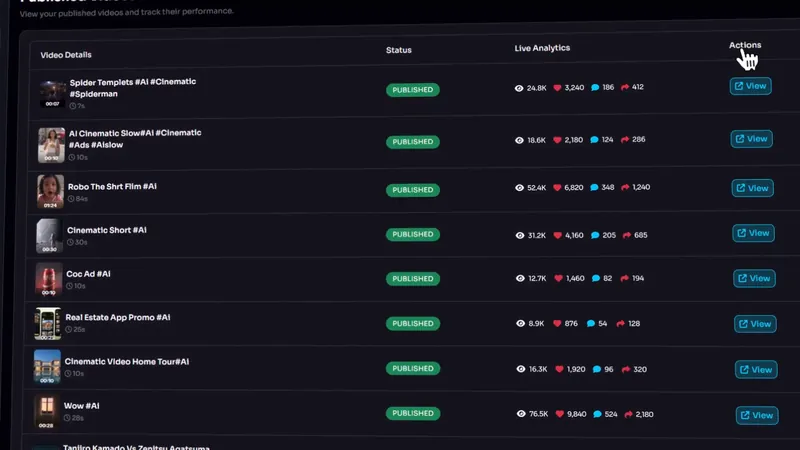Click the comments icon for Robo The Shrt Film
Image resolution: width=800 pixels, height=450 pixels.
click(x=594, y=187)
